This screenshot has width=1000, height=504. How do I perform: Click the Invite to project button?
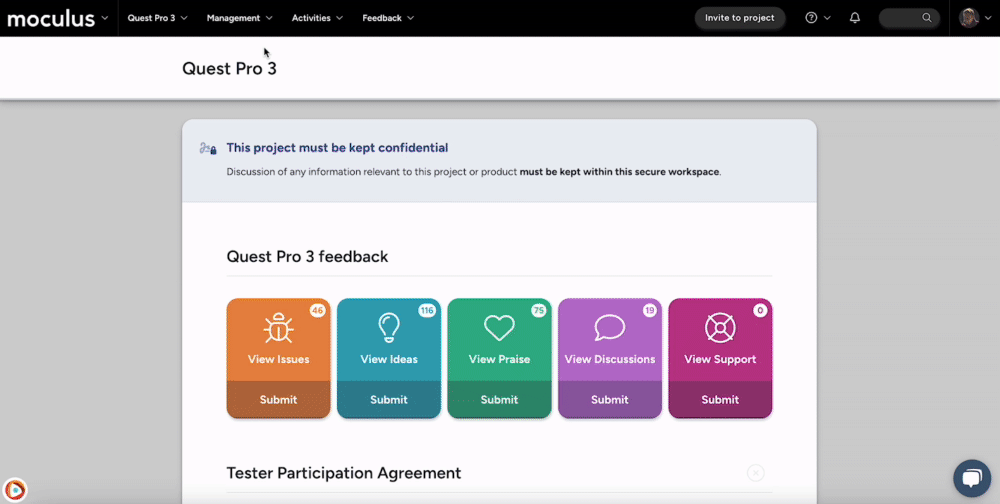tap(739, 18)
